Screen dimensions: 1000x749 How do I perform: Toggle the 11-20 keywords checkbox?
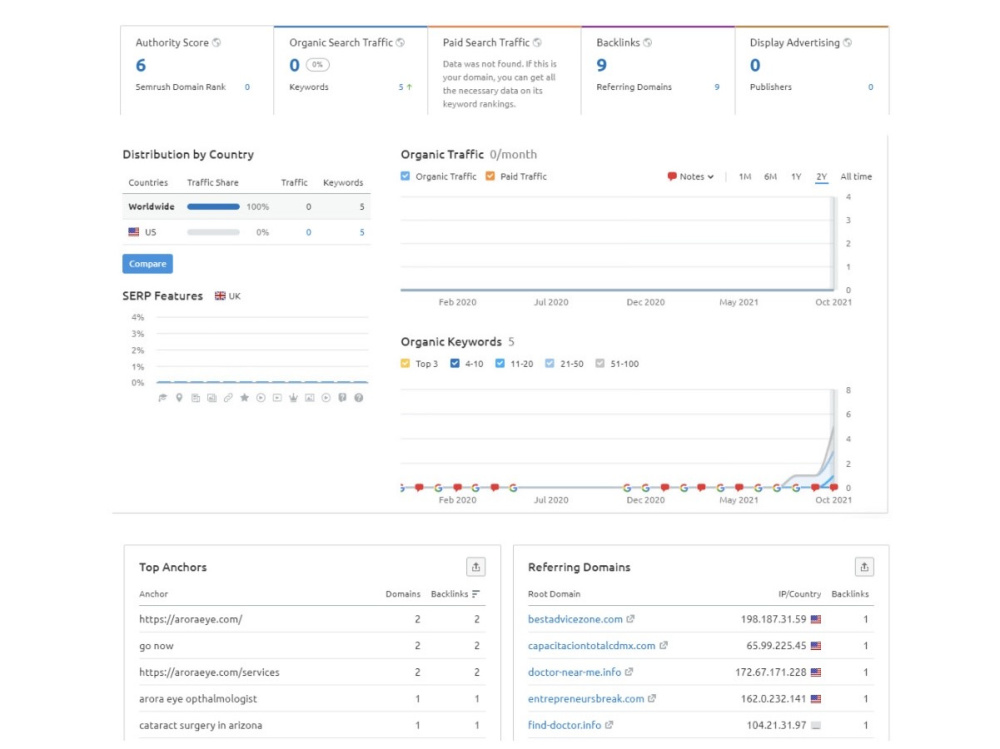tap(500, 364)
